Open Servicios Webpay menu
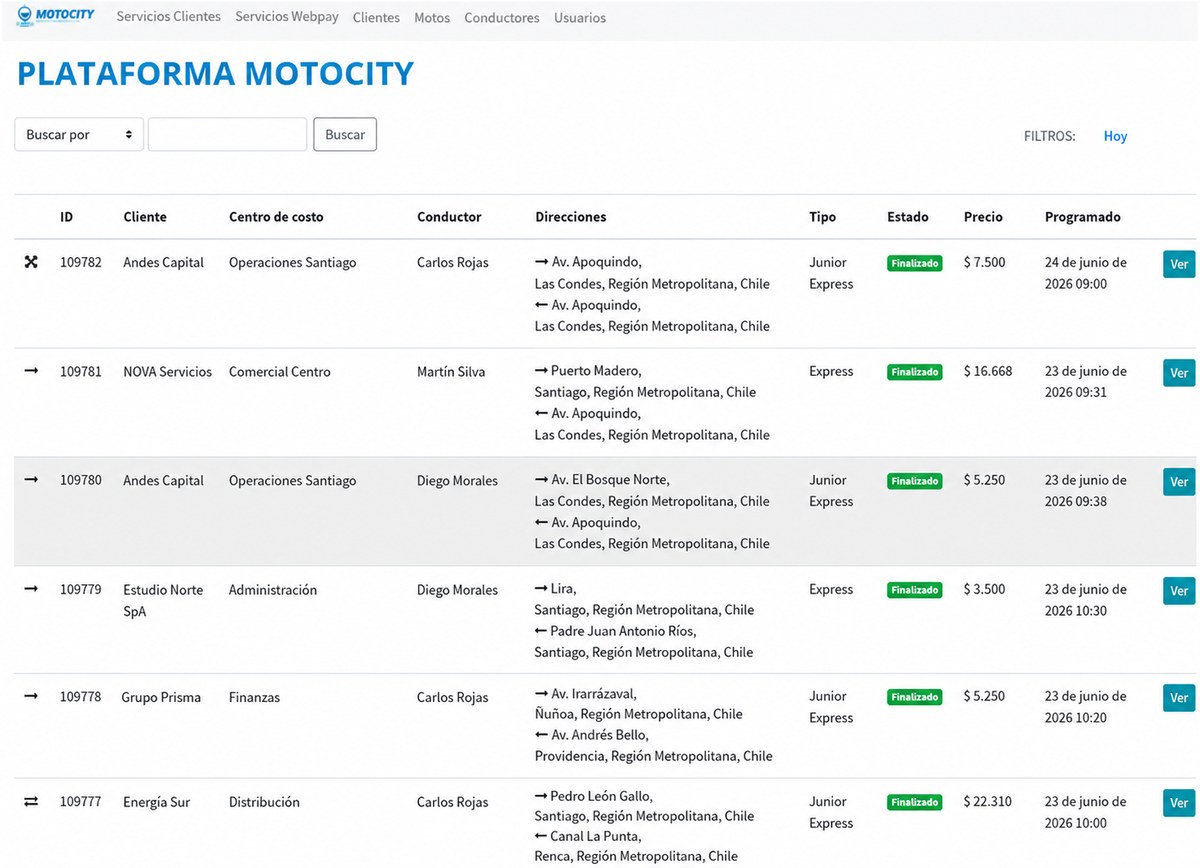This screenshot has width=1200, height=868. click(287, 17)
